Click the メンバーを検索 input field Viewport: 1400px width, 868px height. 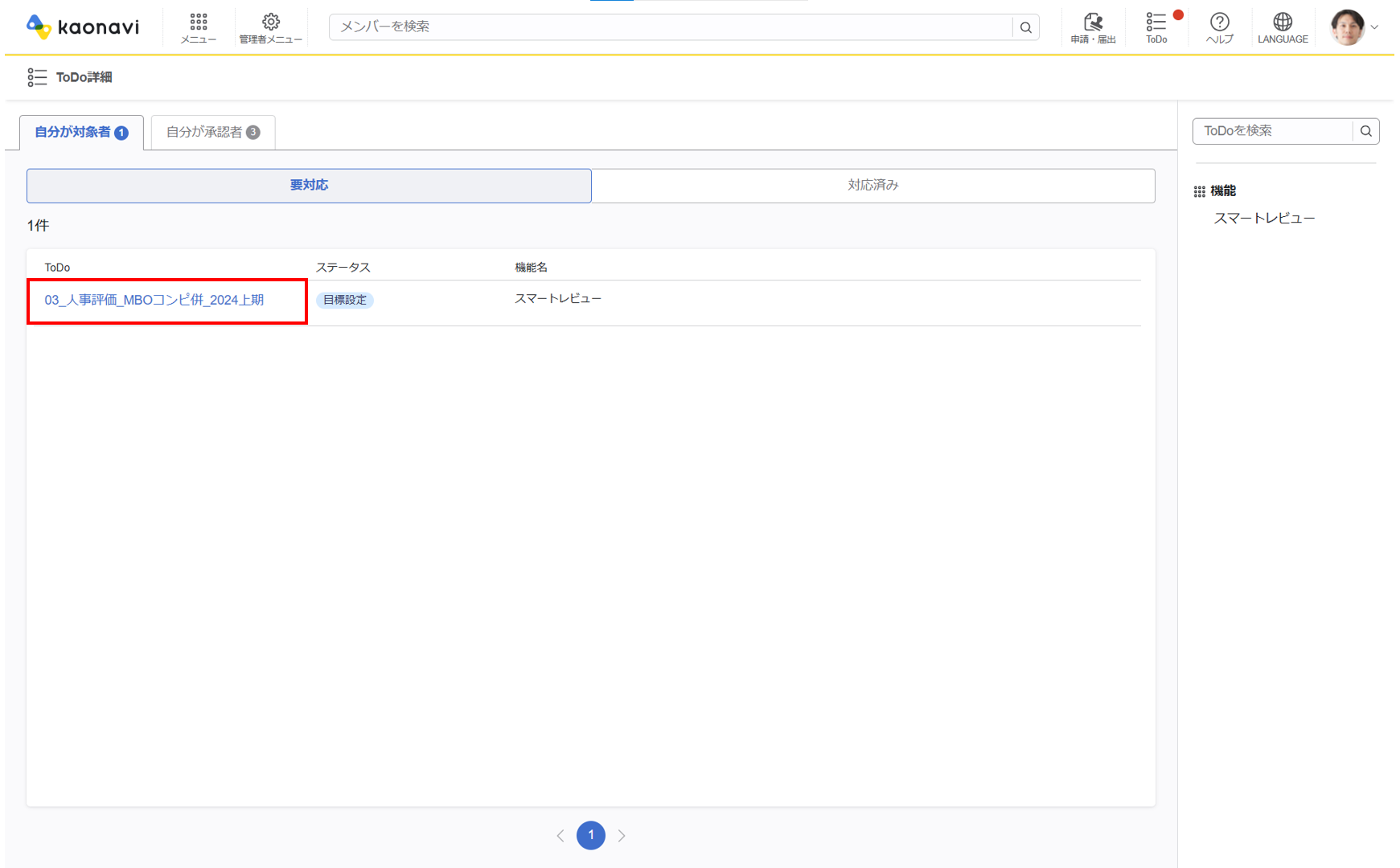pos(670,27)
